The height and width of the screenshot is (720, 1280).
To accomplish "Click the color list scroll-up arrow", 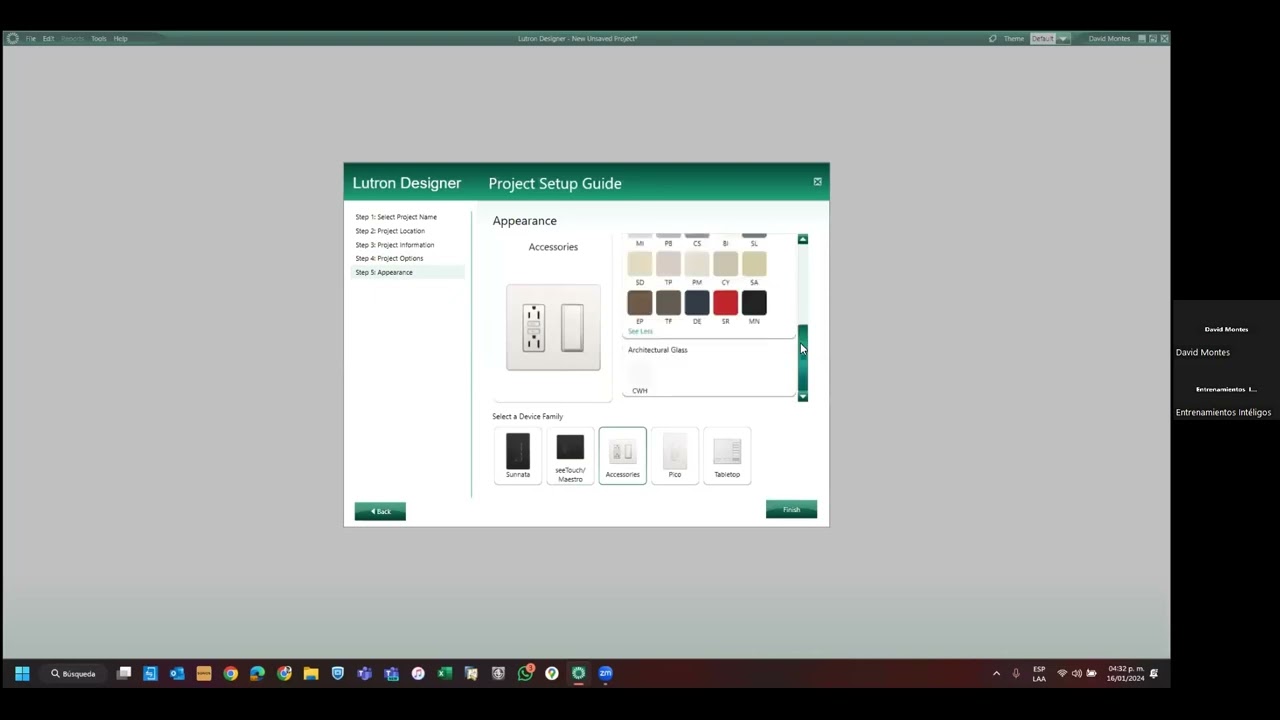I will [802, 240].
